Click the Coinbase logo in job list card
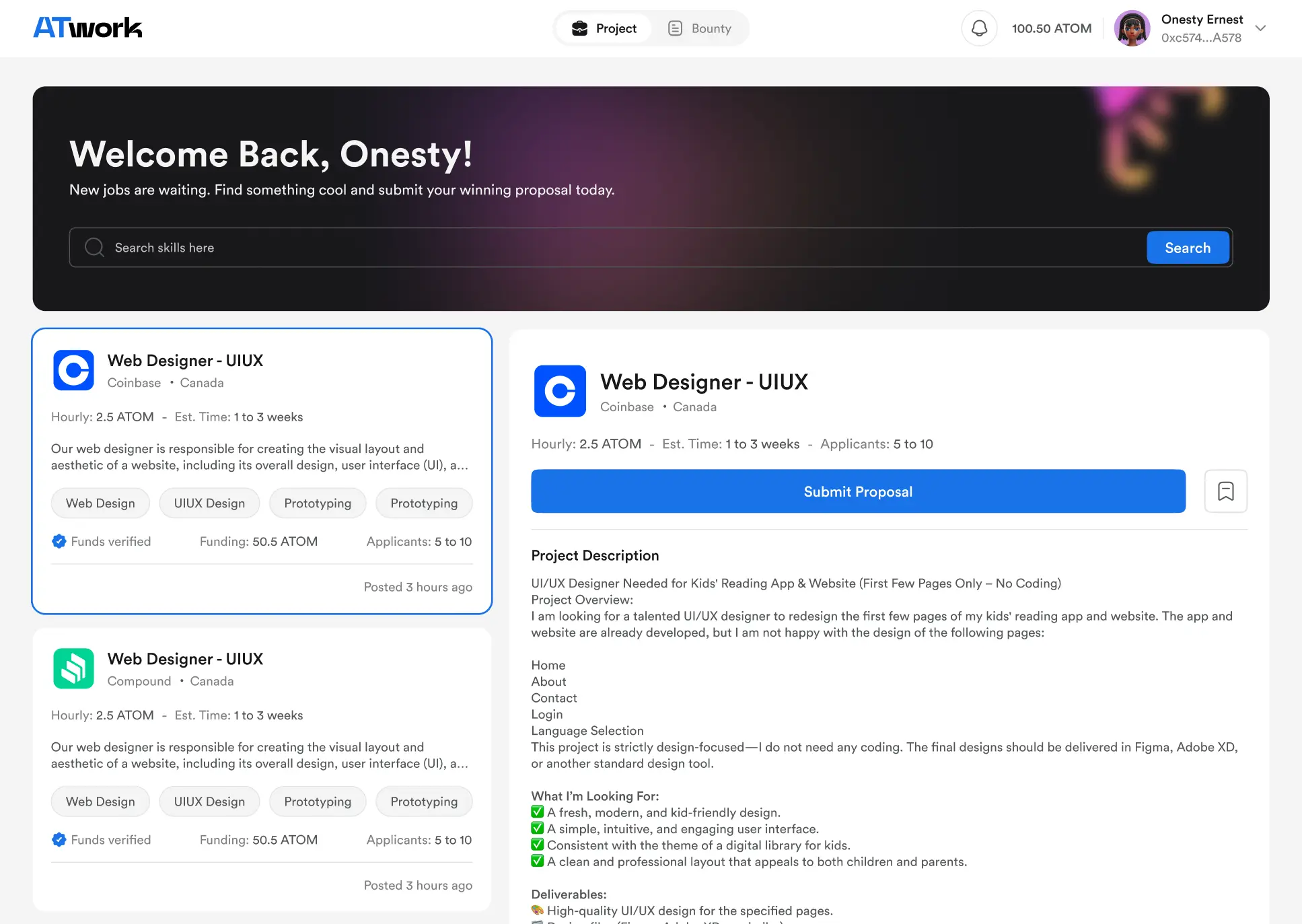The width and height of the screenshot is (1302, 924). 73,370
